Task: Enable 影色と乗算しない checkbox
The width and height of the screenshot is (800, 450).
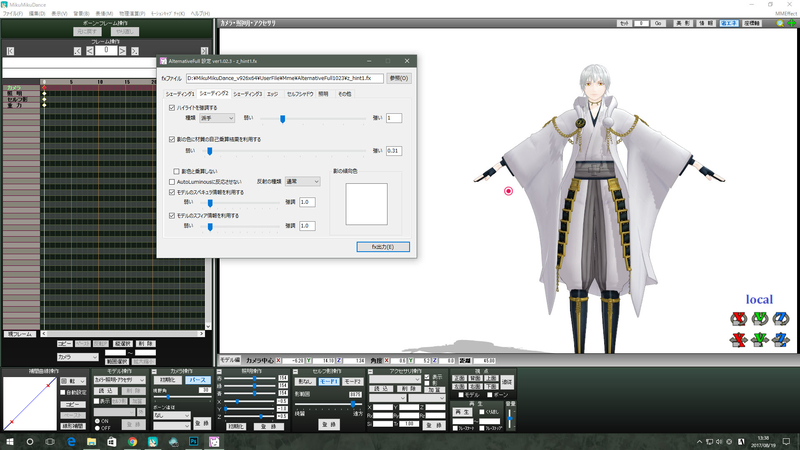Action: point(177,171)
